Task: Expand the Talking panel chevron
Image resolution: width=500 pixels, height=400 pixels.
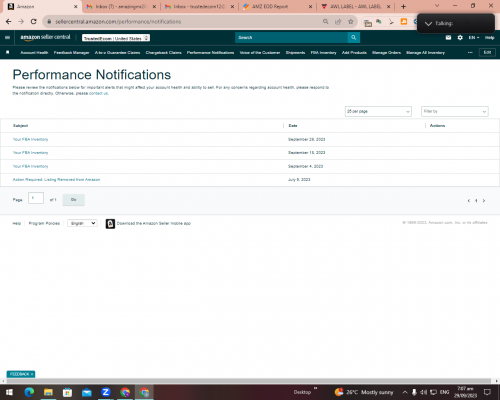Action: click(428, 24)
